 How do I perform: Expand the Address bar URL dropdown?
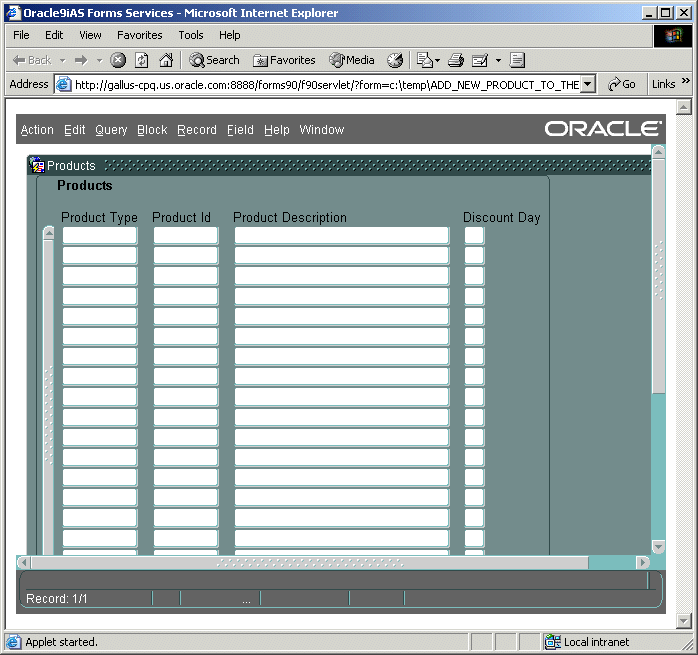pos(588,85)
